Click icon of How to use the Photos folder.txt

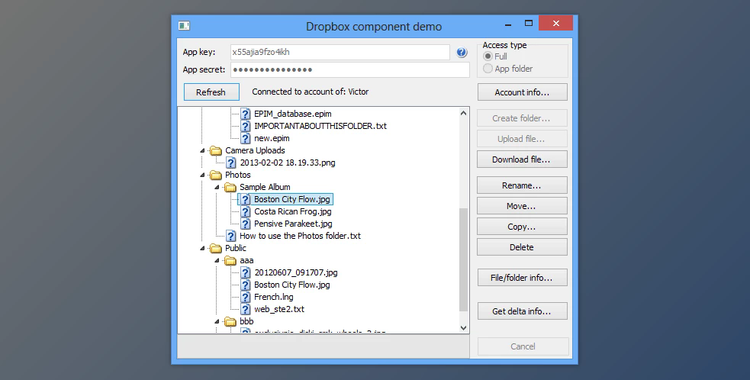(231, 236)
